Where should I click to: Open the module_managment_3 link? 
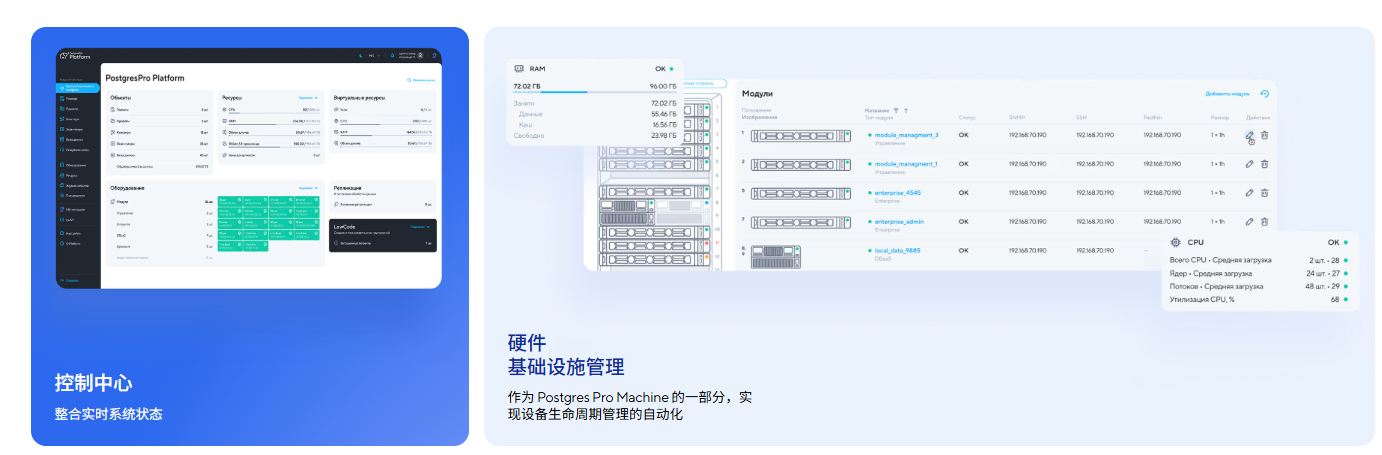pos(906,134)
